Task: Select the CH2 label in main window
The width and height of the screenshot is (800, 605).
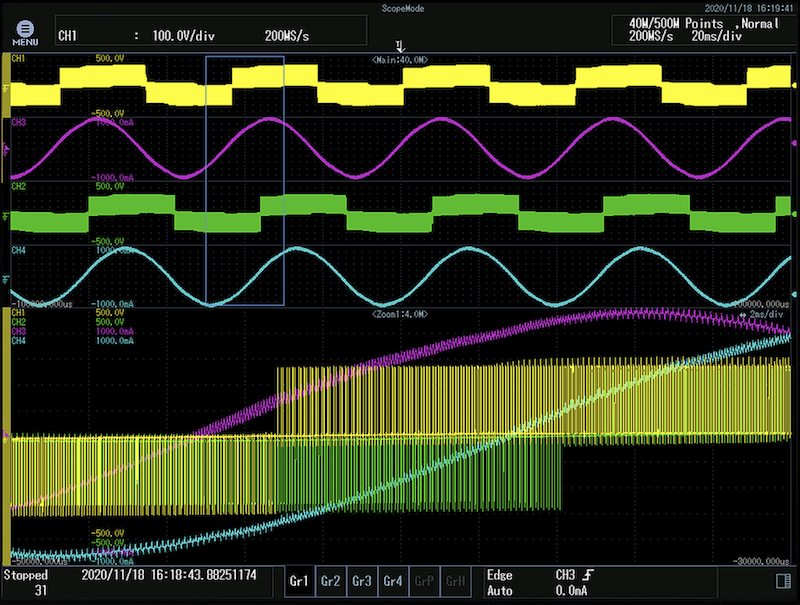Action: click(18, 186)
